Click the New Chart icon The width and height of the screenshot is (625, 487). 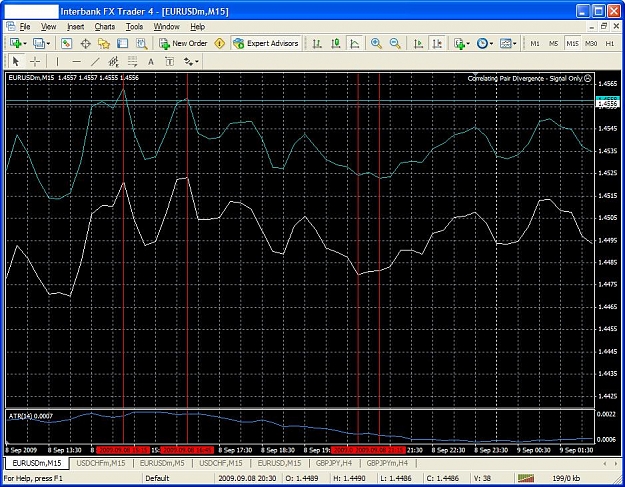(15, 43)
